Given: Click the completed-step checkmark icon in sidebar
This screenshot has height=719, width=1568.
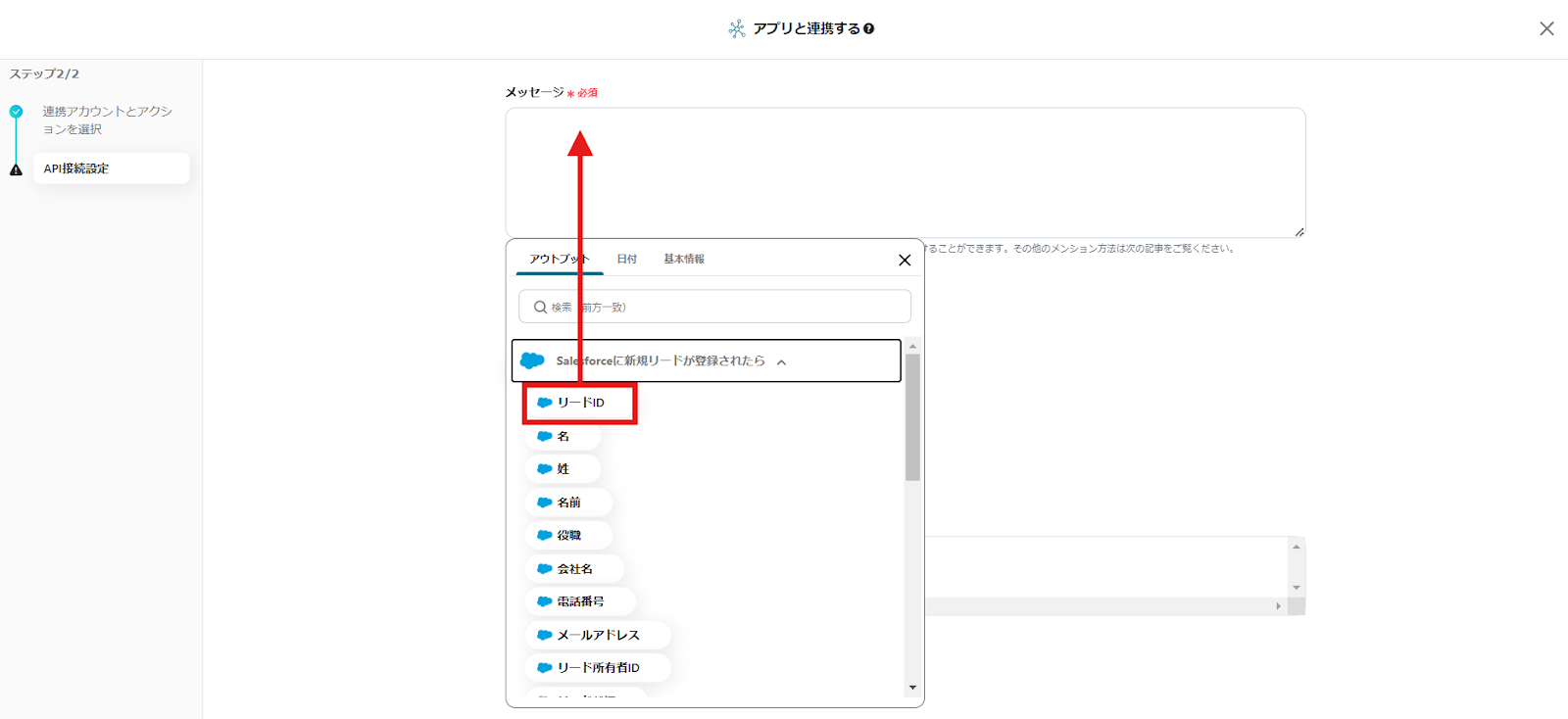Looking at the screenshot, I should tap(16, 112).
